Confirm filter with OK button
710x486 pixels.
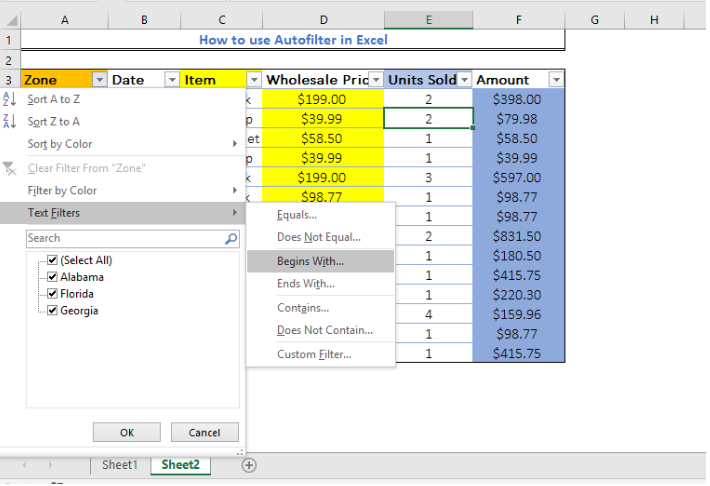127,433
